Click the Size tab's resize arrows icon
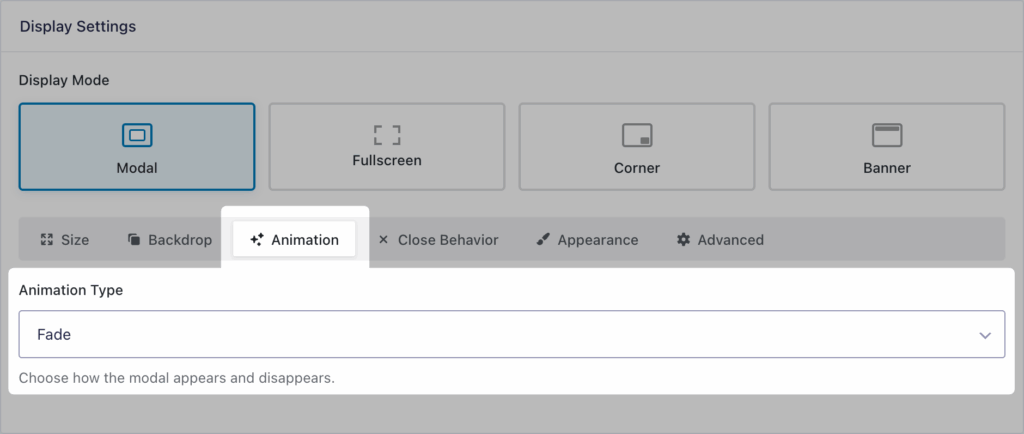This screenshot has height=434, width=1024. 46,240
